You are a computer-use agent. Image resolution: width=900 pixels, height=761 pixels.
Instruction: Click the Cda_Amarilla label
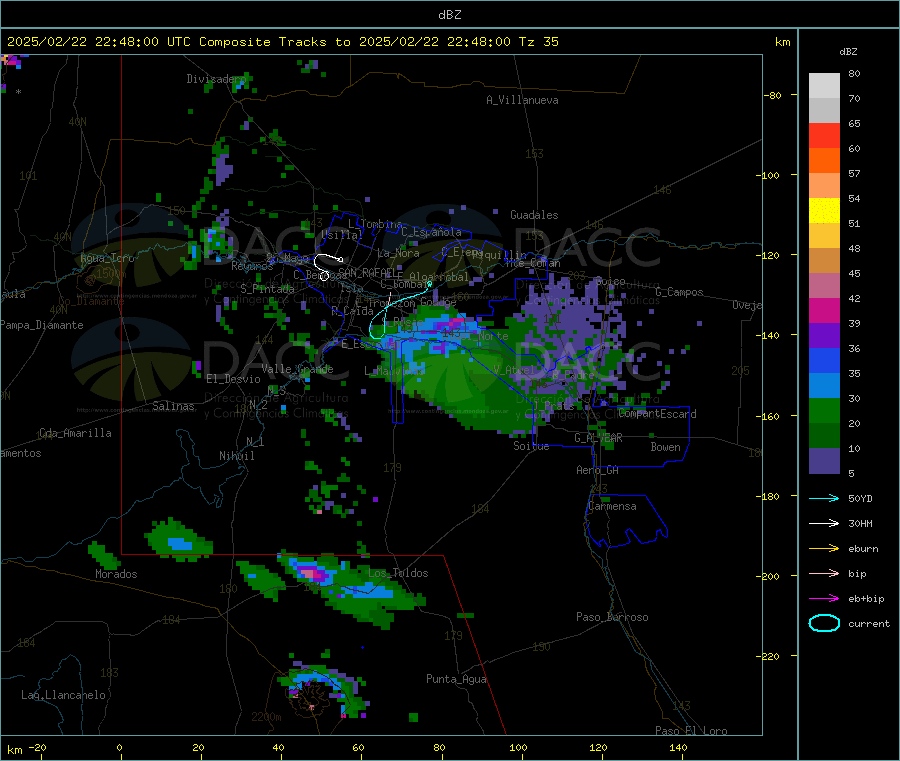tap(75, 433)
